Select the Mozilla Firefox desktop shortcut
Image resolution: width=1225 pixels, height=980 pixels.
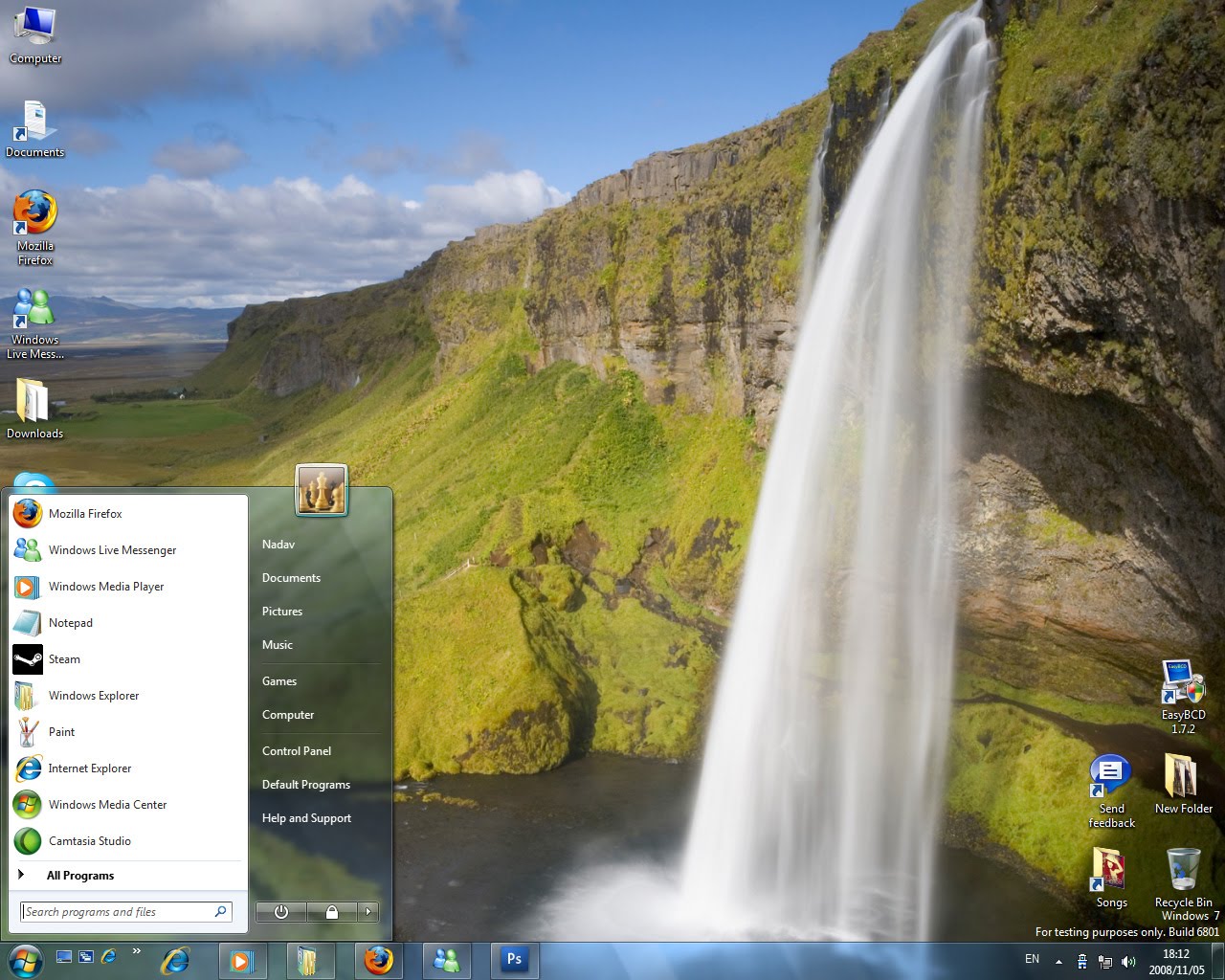[x=35, y=229]
